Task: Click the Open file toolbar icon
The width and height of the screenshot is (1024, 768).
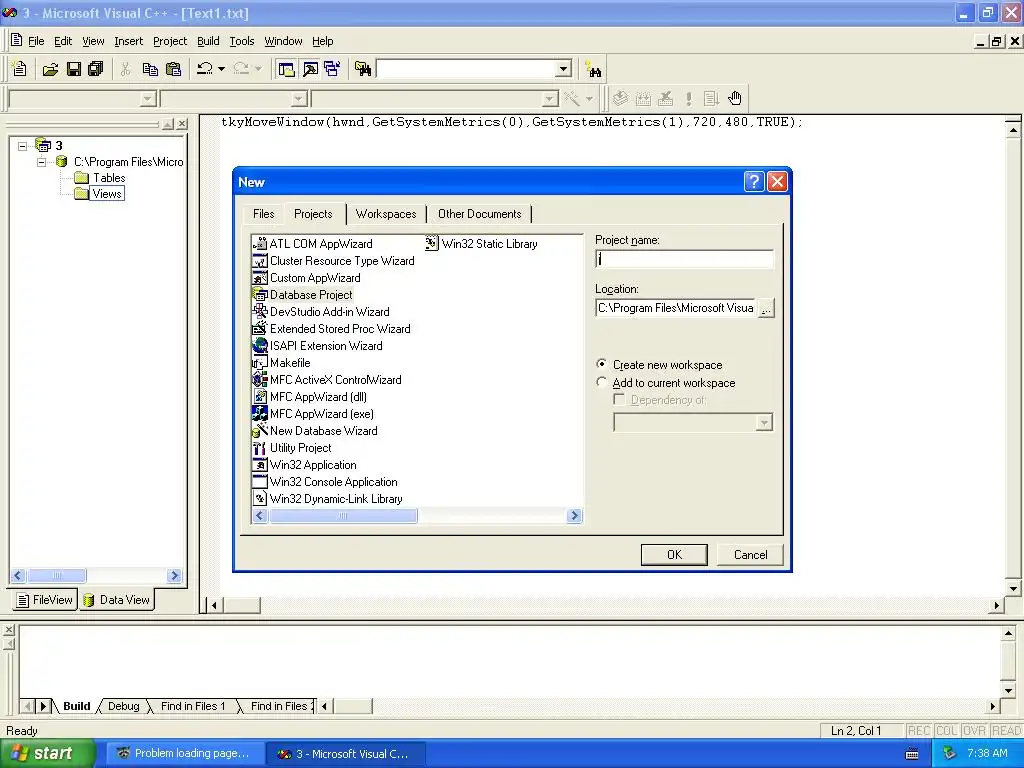Action: 50,69
